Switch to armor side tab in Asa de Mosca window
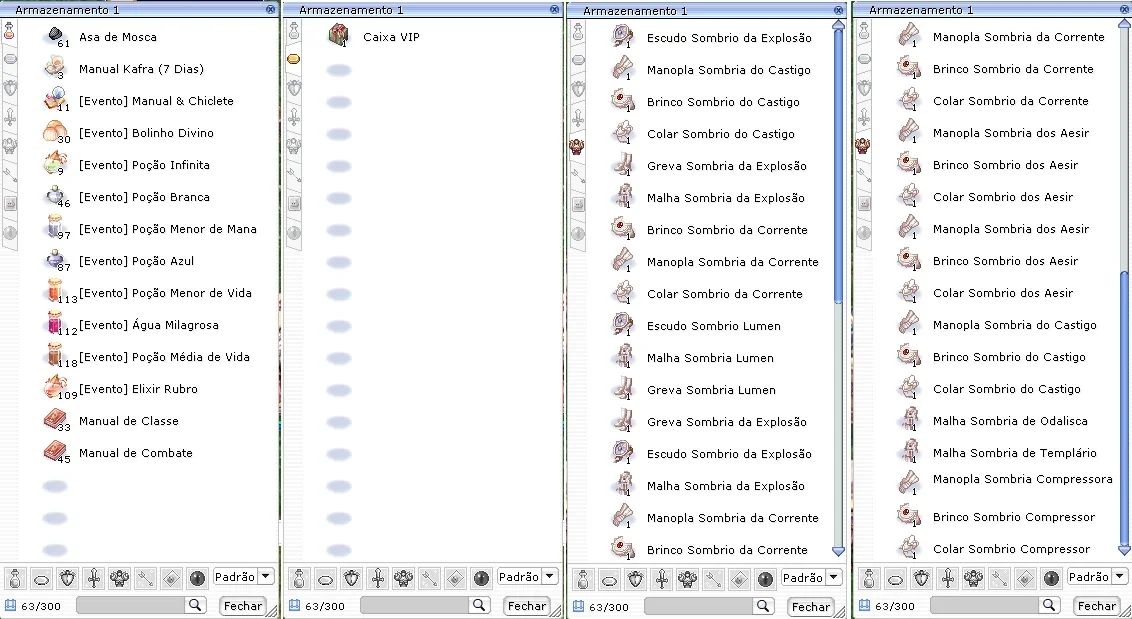The width and height of the screenshot is (1132, 619). pyautogui.click(x=9, y=88)
